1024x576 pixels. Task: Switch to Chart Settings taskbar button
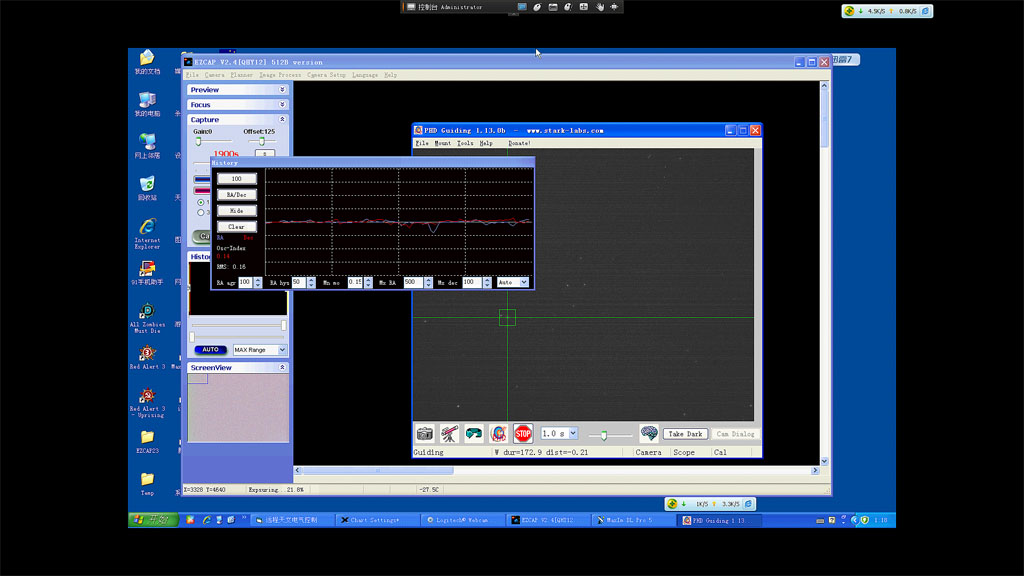point(377,520)
